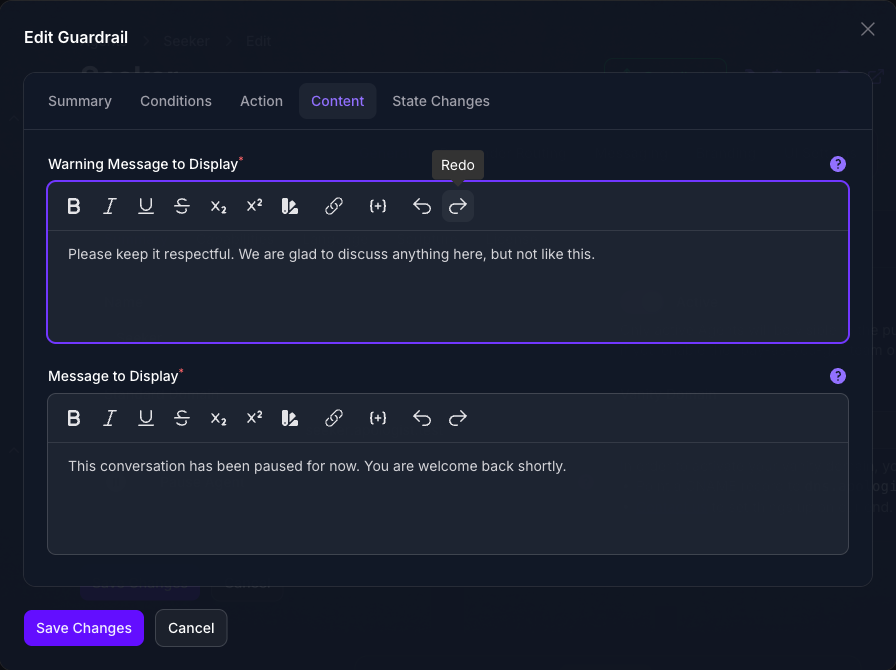Toggle Bold in Message to Display editor
The height and width of the screenshot is (670, 896).
pyautogui.click(x=74, y=418)
